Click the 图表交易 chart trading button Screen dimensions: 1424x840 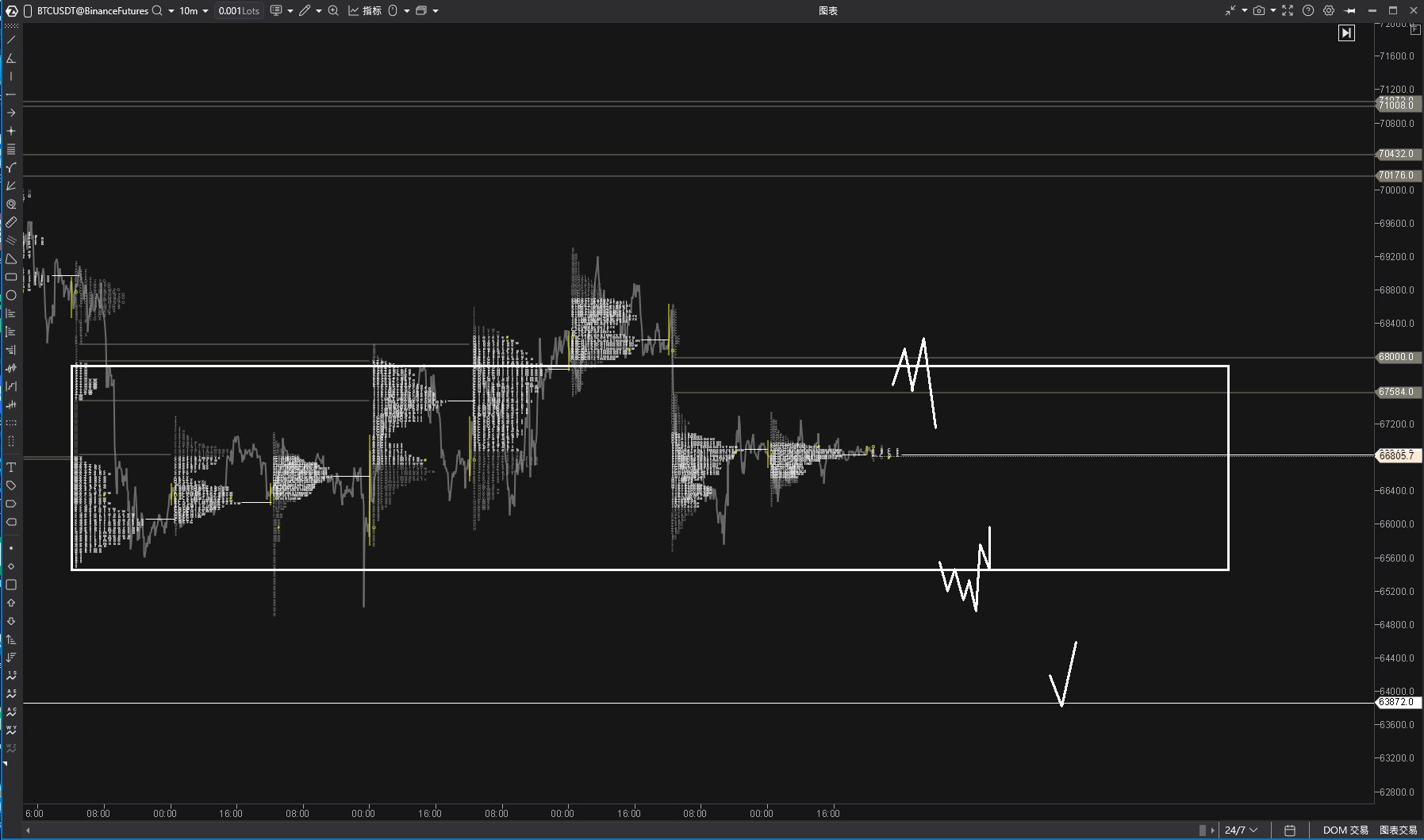1399,830
